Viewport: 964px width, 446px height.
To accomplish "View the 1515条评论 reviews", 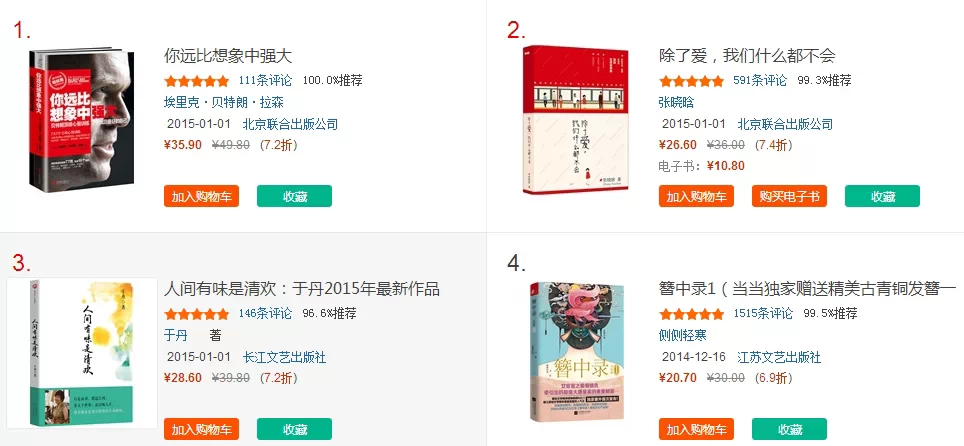I will pyautogui.click(x=763, y=313).
